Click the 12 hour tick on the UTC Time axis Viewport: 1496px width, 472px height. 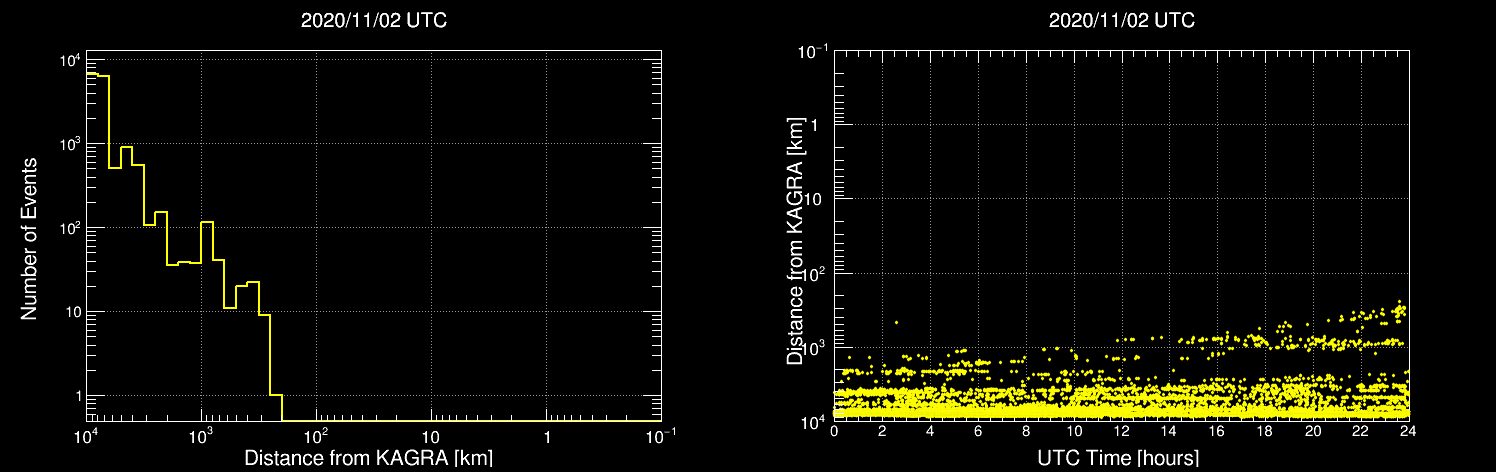click(1121, 431)
